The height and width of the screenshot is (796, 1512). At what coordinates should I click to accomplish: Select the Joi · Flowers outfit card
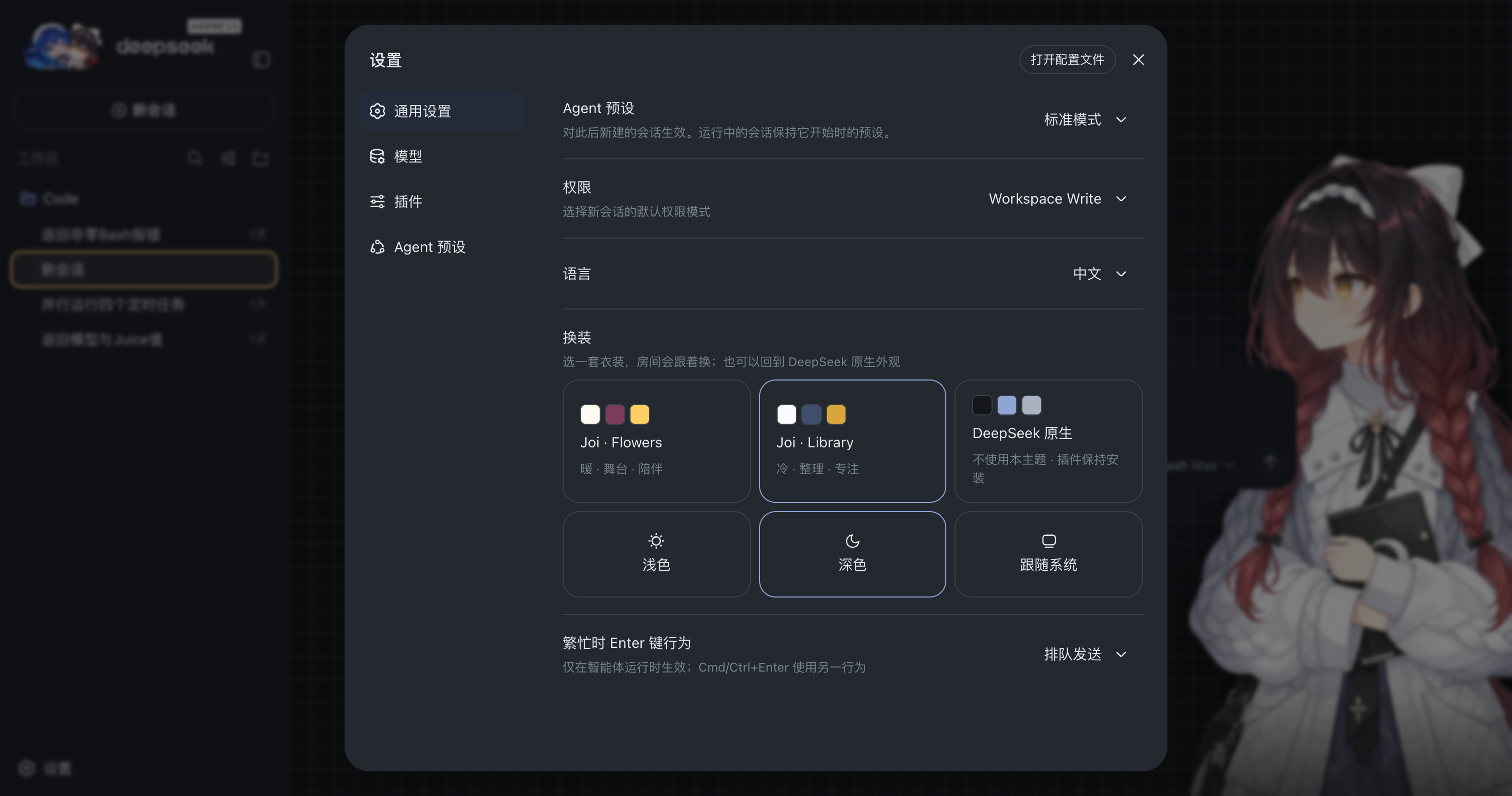[656, 441]
